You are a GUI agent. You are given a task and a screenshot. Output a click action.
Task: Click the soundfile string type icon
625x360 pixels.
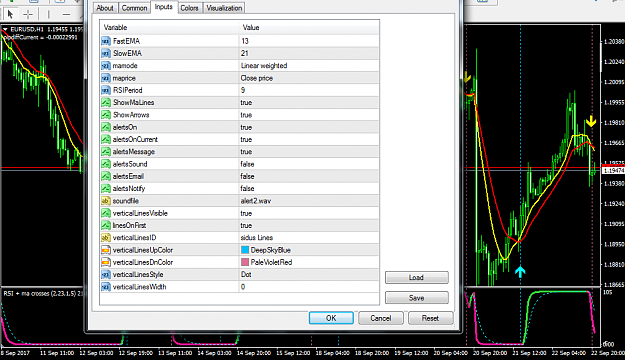(106, 201)
